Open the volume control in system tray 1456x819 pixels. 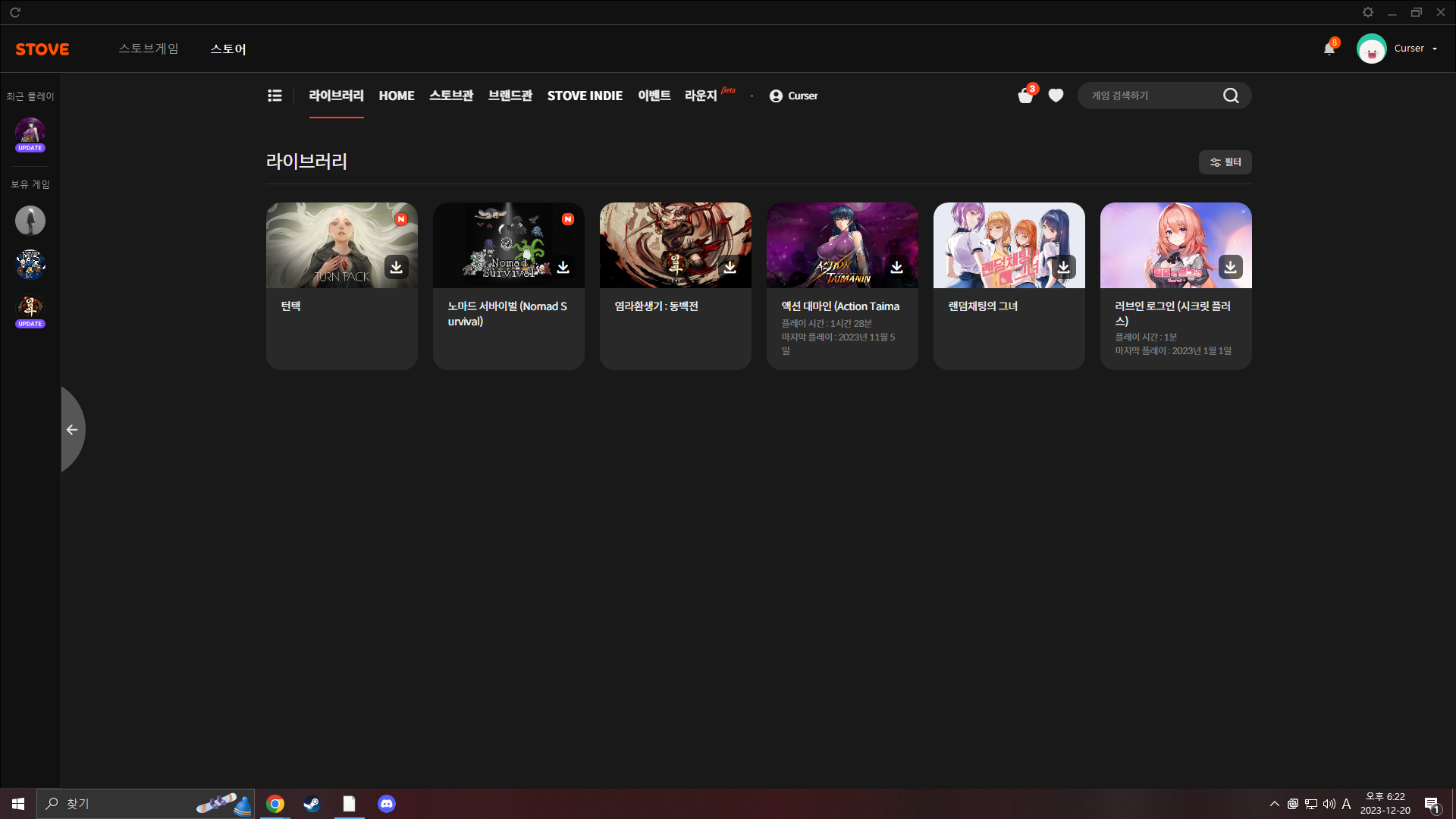[x=1329, y=804]
